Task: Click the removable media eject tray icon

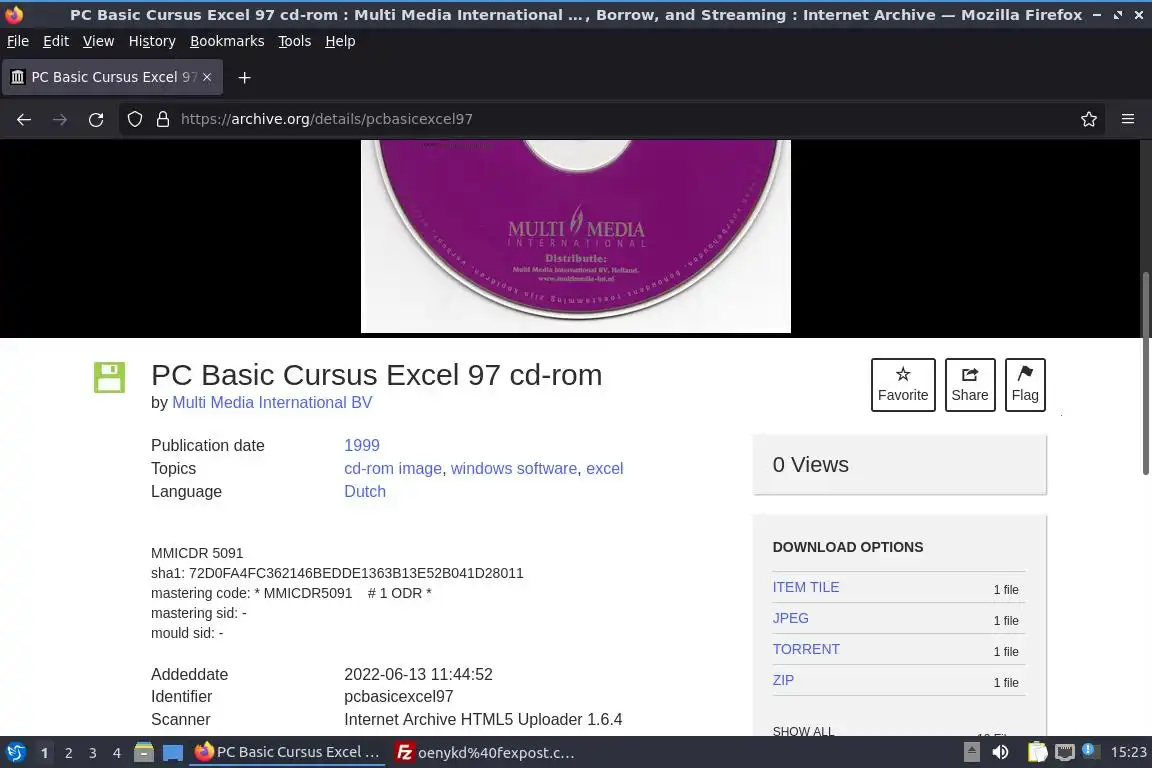Action: (971, 753)
